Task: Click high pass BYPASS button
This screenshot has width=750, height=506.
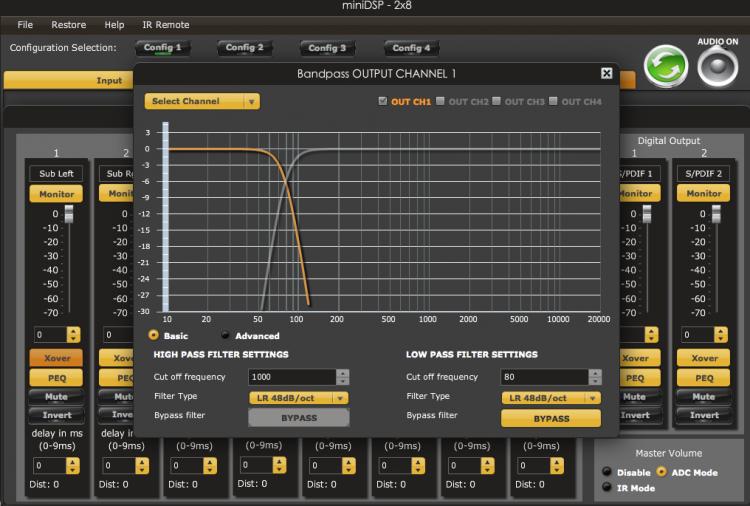Action: coord(299,418)
